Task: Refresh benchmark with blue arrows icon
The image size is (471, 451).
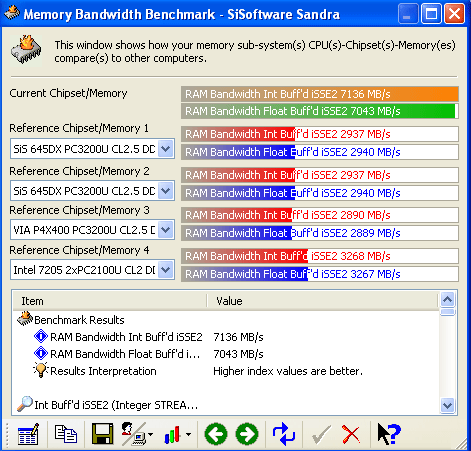Action: point(284,434)
